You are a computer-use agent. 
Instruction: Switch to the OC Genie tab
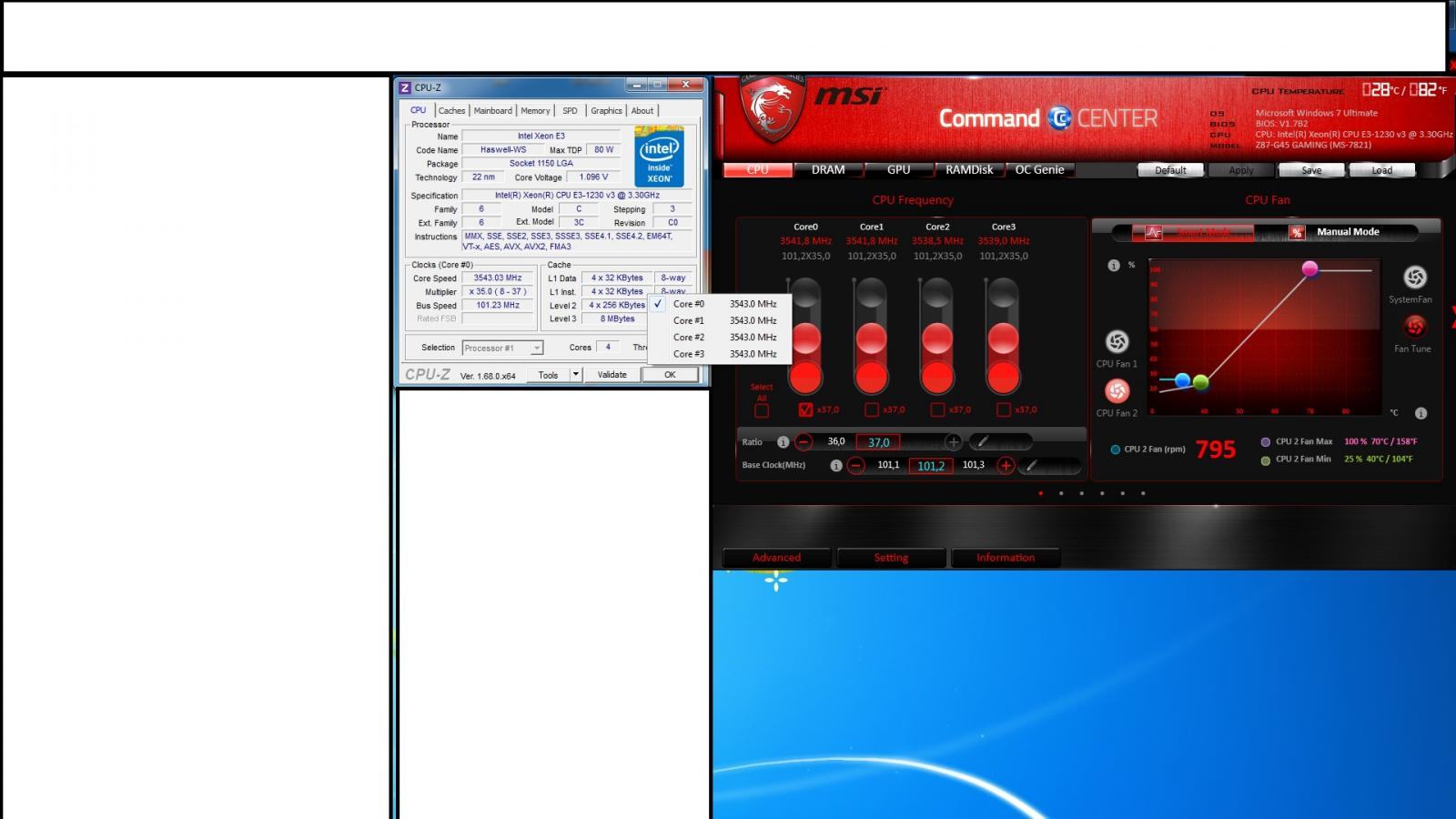click(1039, 170)
